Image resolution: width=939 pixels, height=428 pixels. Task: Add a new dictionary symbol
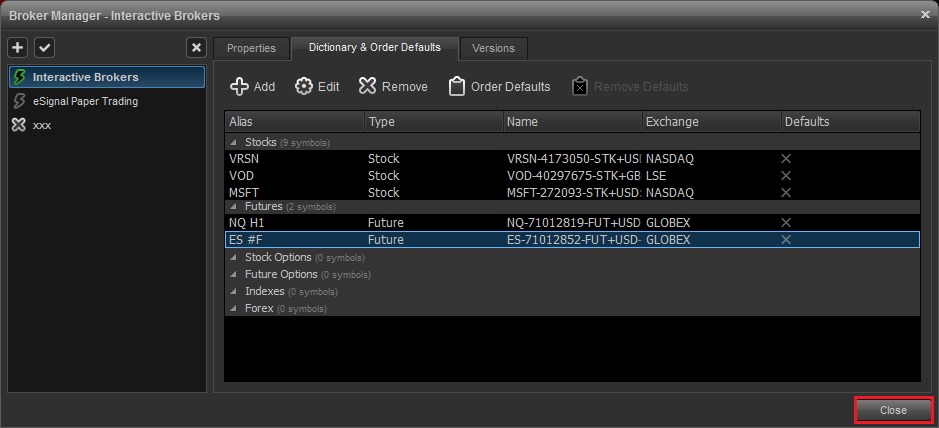[253, 87]
